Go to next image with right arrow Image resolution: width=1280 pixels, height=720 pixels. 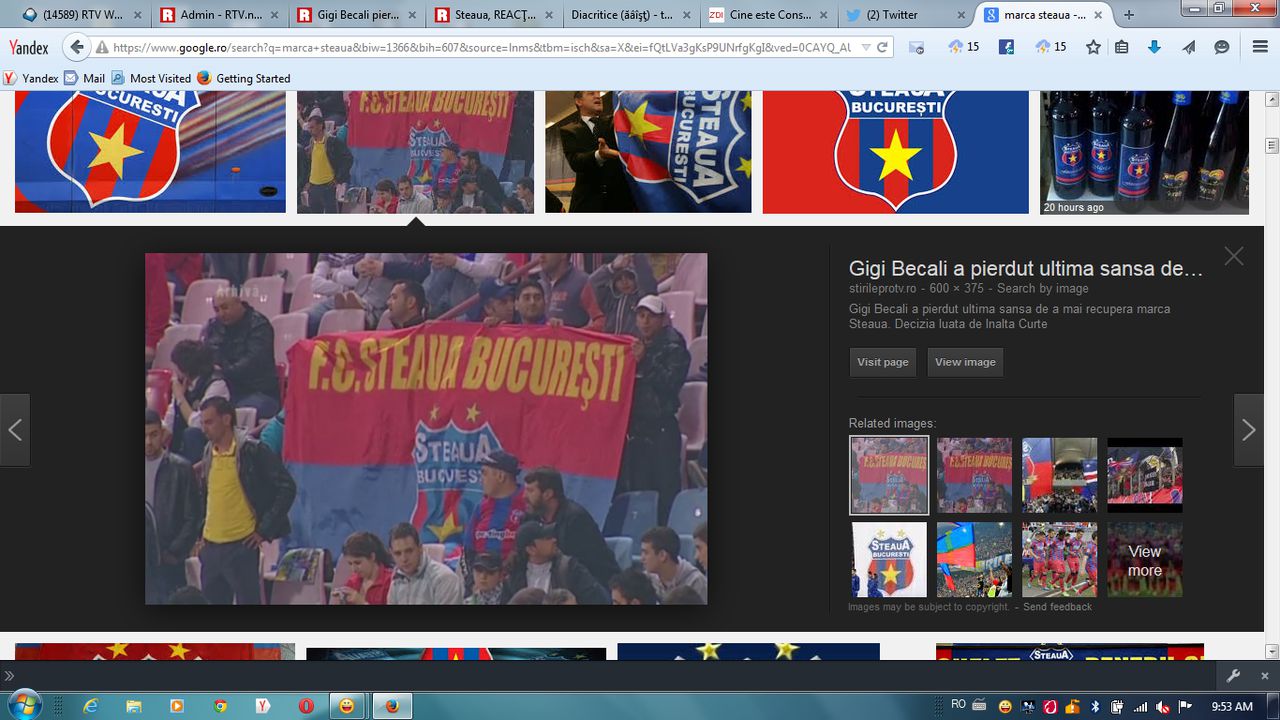pyautogui.click(x=1248, y=430)
